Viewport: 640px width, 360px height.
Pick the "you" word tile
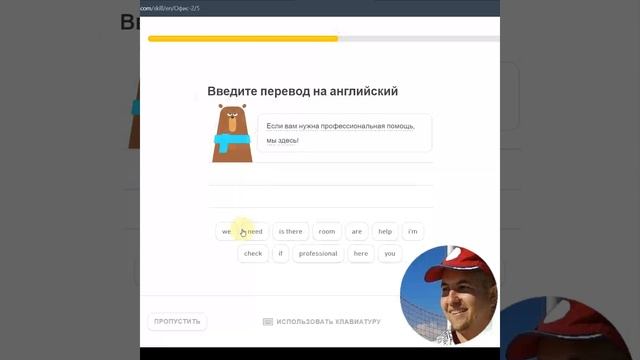[390, 253]
